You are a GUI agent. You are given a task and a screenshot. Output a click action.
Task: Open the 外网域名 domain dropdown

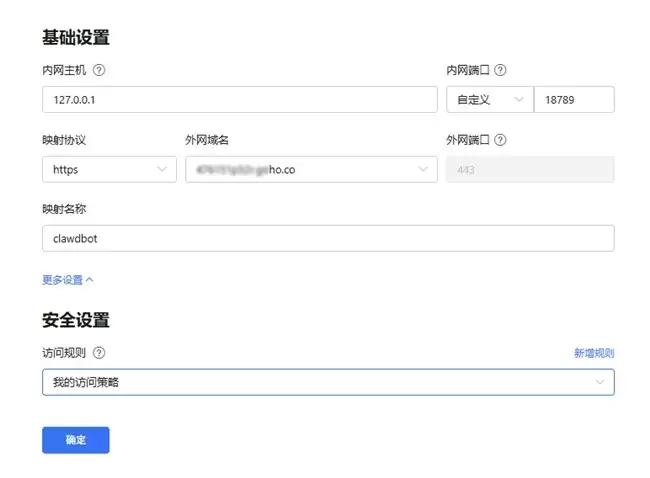311,170
